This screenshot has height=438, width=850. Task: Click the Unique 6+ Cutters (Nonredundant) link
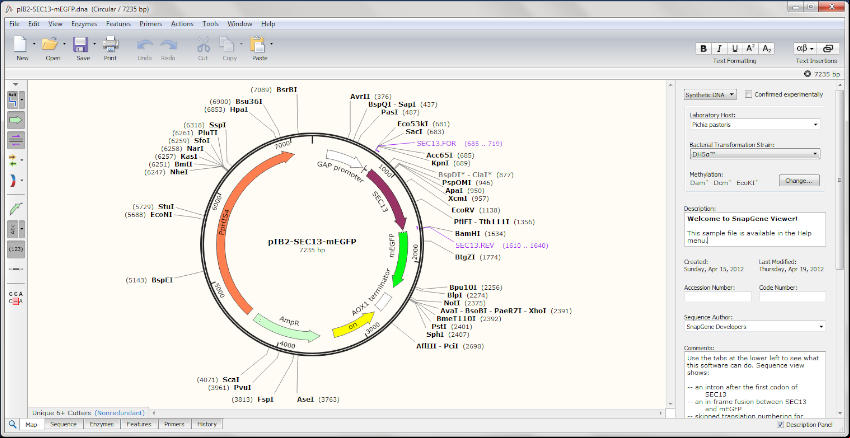[x=88, y=413]
